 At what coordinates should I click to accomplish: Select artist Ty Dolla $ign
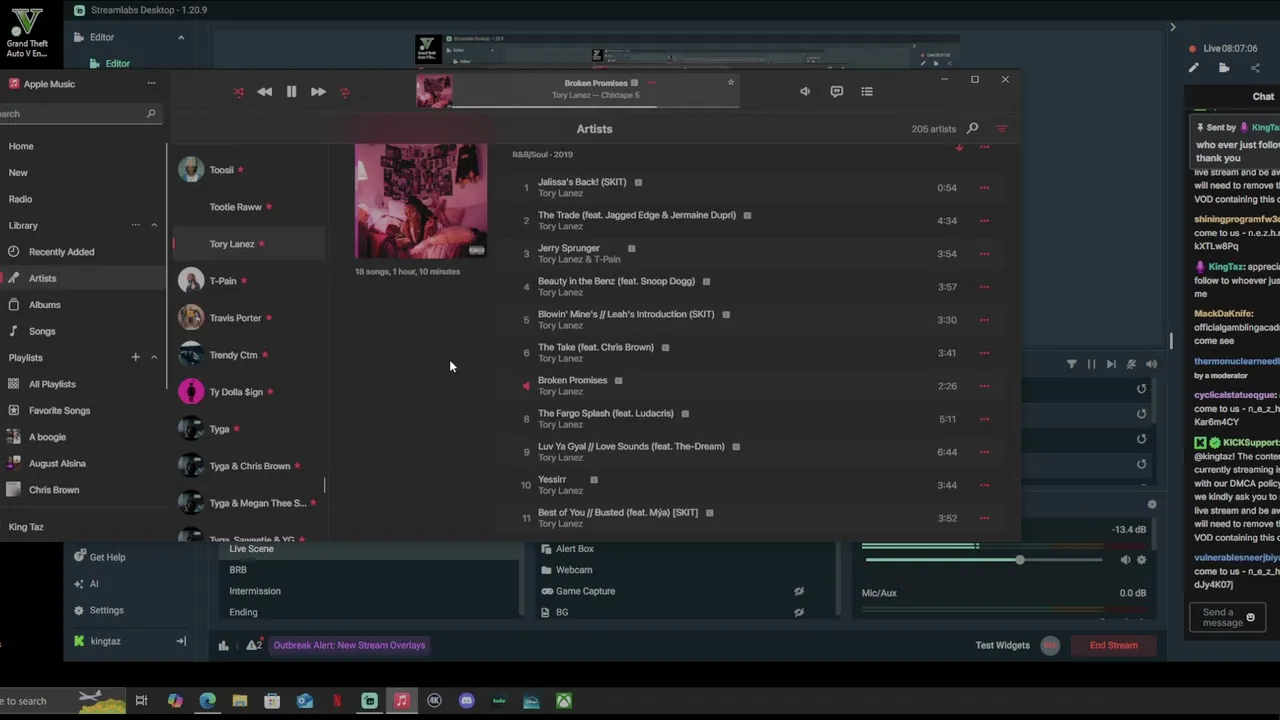pos(250,392)
